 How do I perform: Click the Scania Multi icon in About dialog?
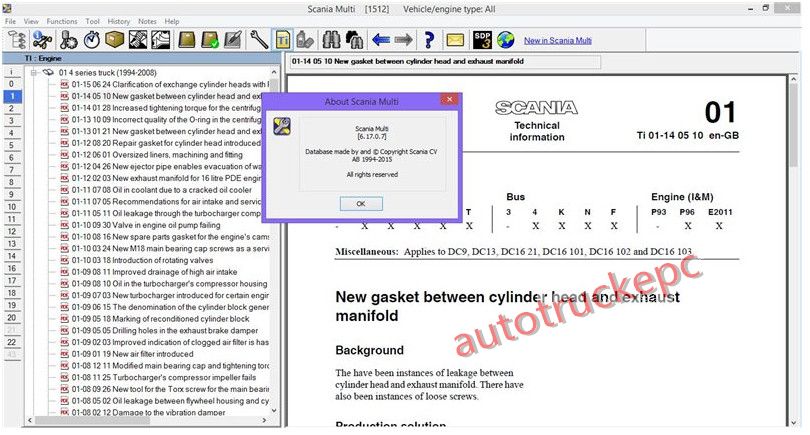(x=282, y=126)
